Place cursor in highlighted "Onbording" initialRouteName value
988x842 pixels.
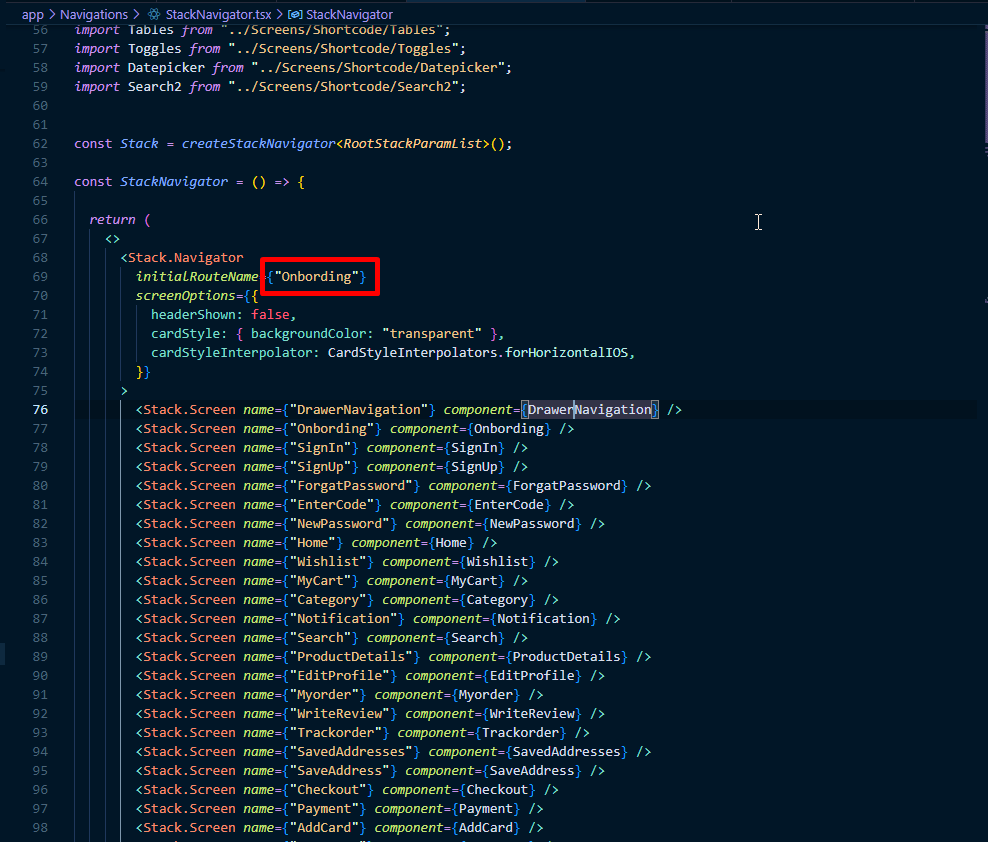pos(320,277)
